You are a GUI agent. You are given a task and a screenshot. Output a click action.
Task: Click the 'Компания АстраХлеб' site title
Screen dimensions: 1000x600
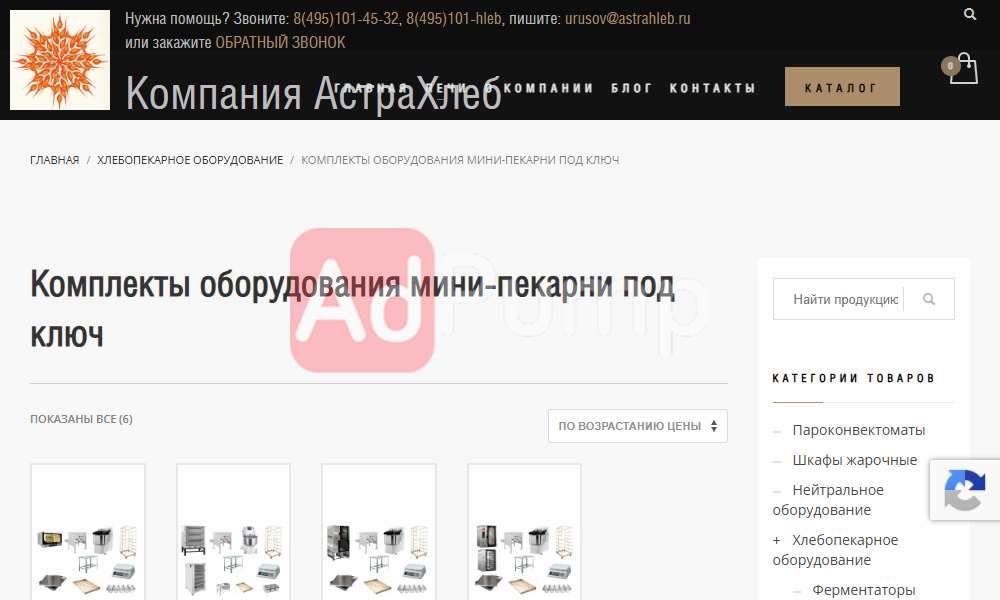coord(314,93)
